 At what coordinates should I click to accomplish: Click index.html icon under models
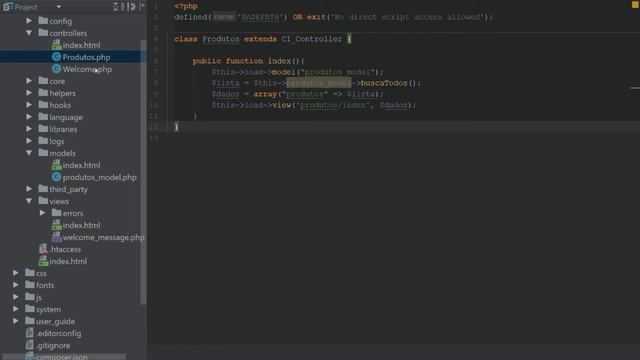(56, 165)
